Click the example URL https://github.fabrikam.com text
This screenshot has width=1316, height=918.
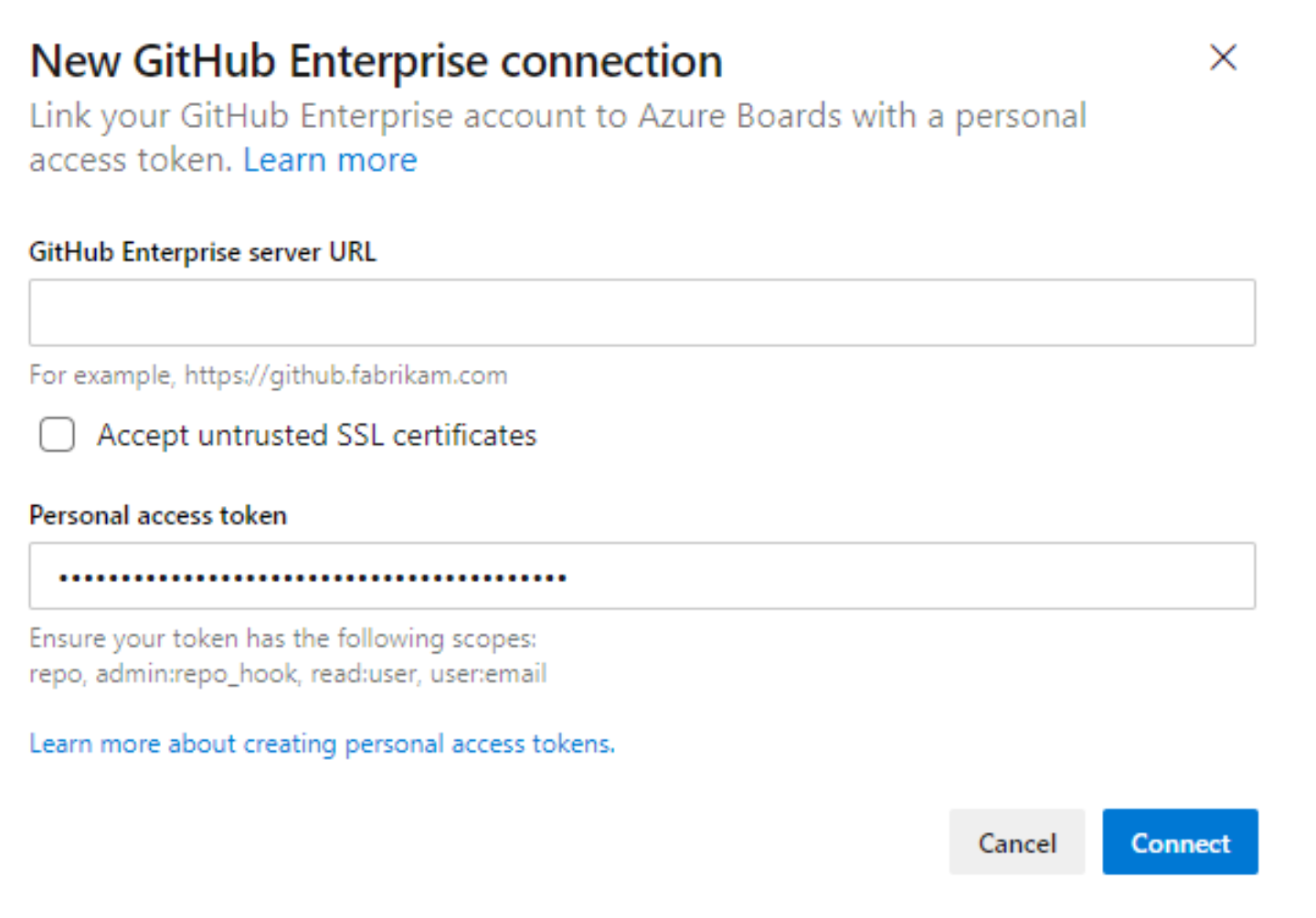click(268, 375)
